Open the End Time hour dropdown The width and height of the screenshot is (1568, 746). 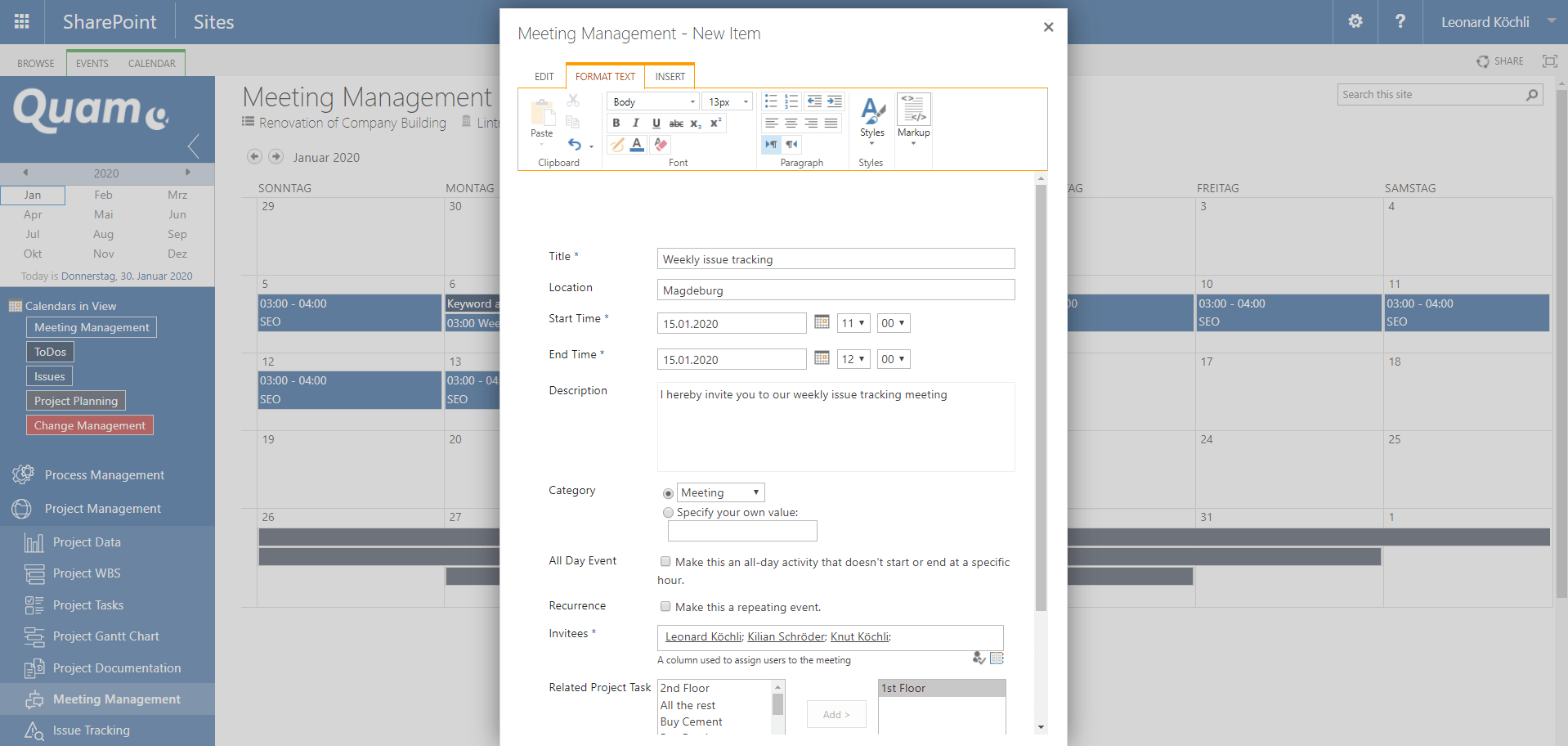click(x=853, y=358)
